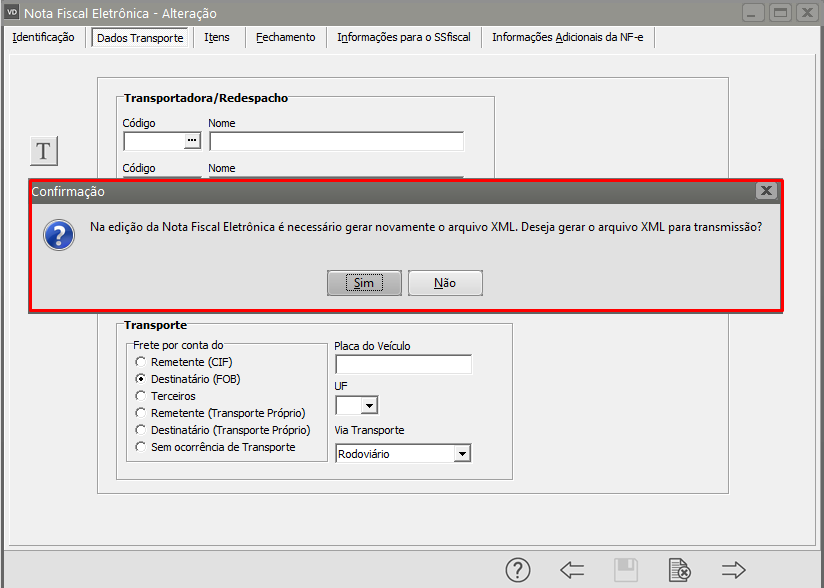Advance with the right arrow icon
This screenshot has width=824, height=588.
(x=734, y=570)
